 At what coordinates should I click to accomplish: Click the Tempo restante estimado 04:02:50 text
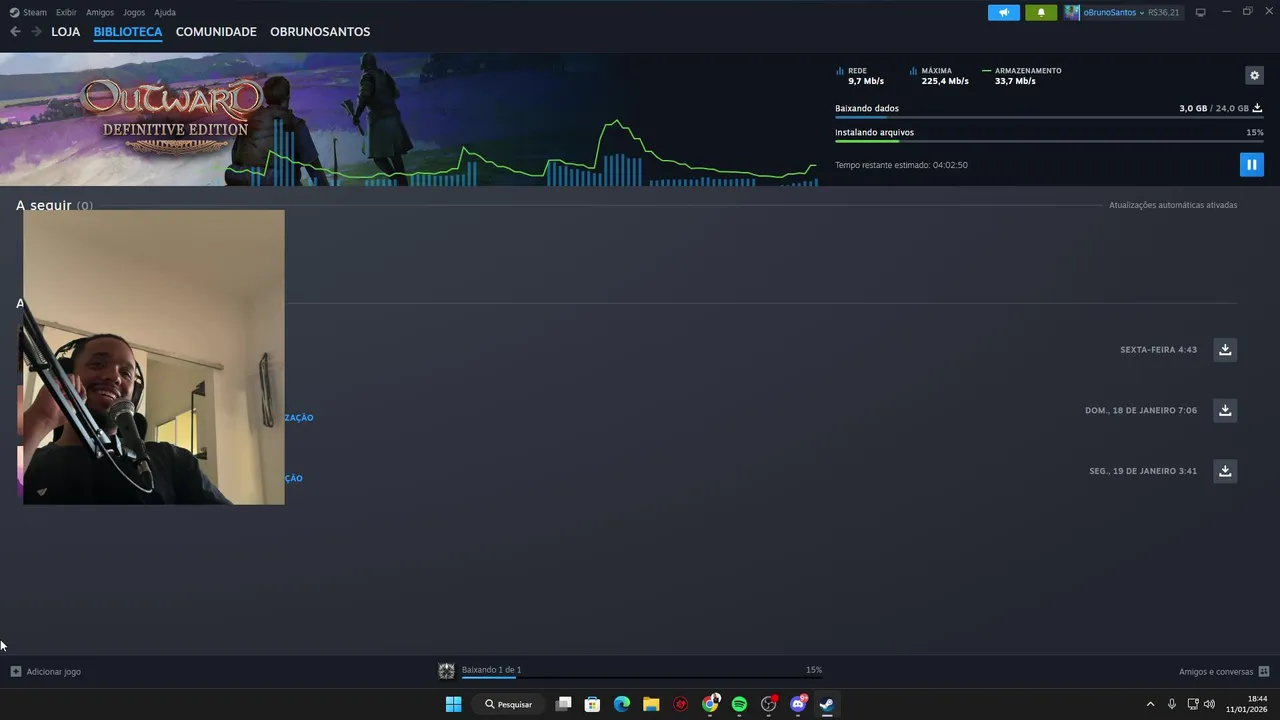901,165
